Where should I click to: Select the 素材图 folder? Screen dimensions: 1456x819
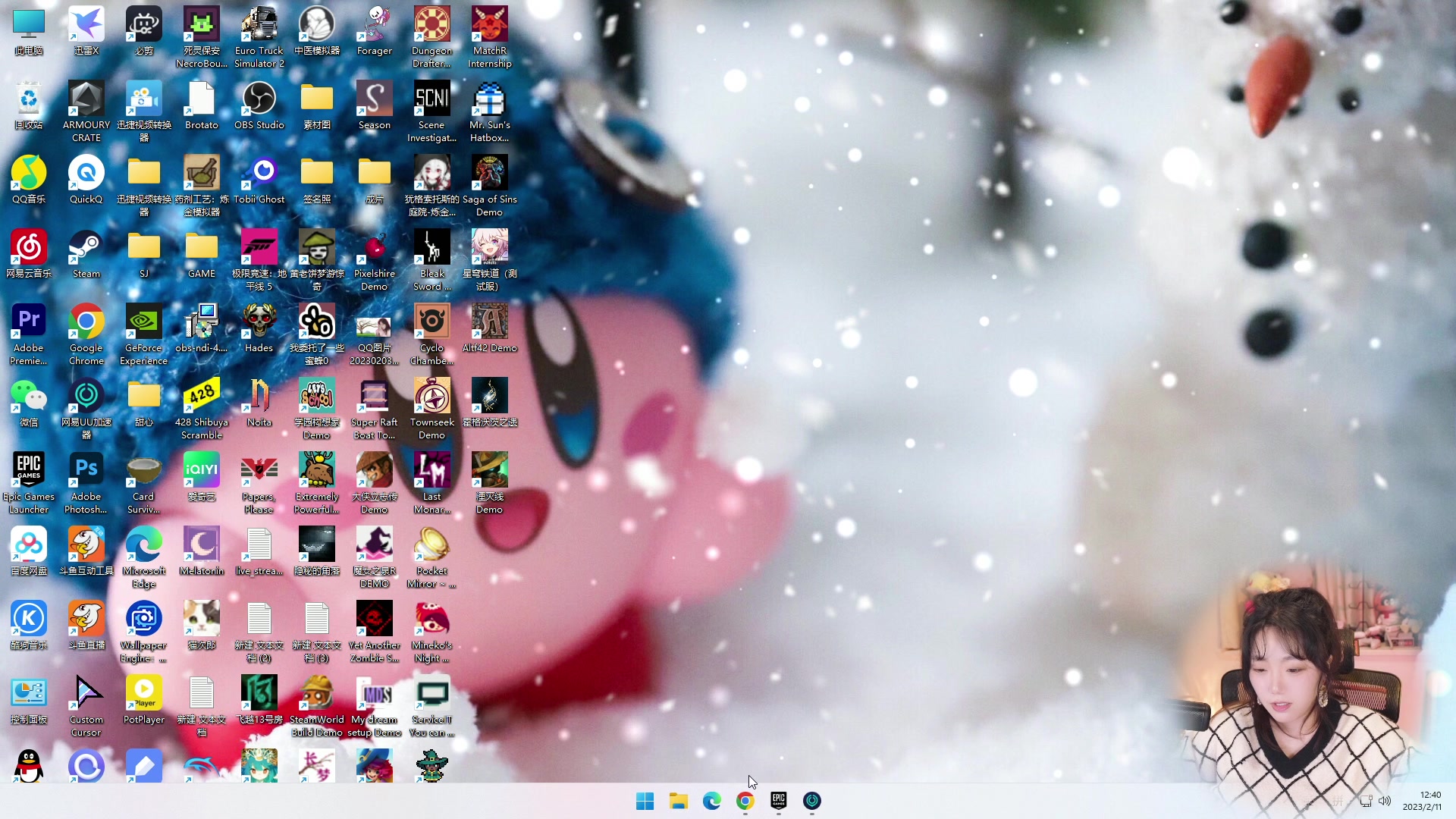pos(317,106)
